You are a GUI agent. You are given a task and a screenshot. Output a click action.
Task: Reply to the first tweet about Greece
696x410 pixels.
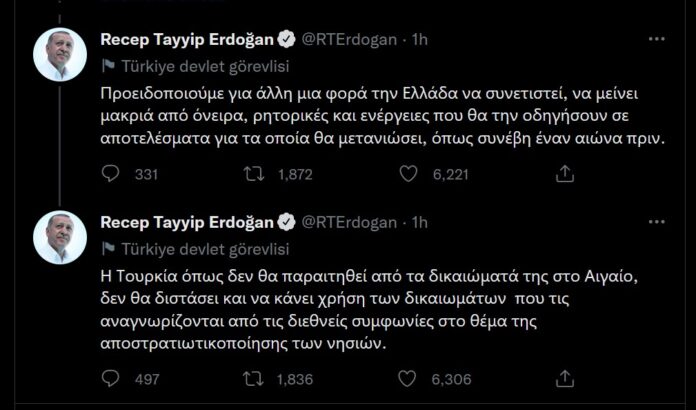tap(112, 174)
